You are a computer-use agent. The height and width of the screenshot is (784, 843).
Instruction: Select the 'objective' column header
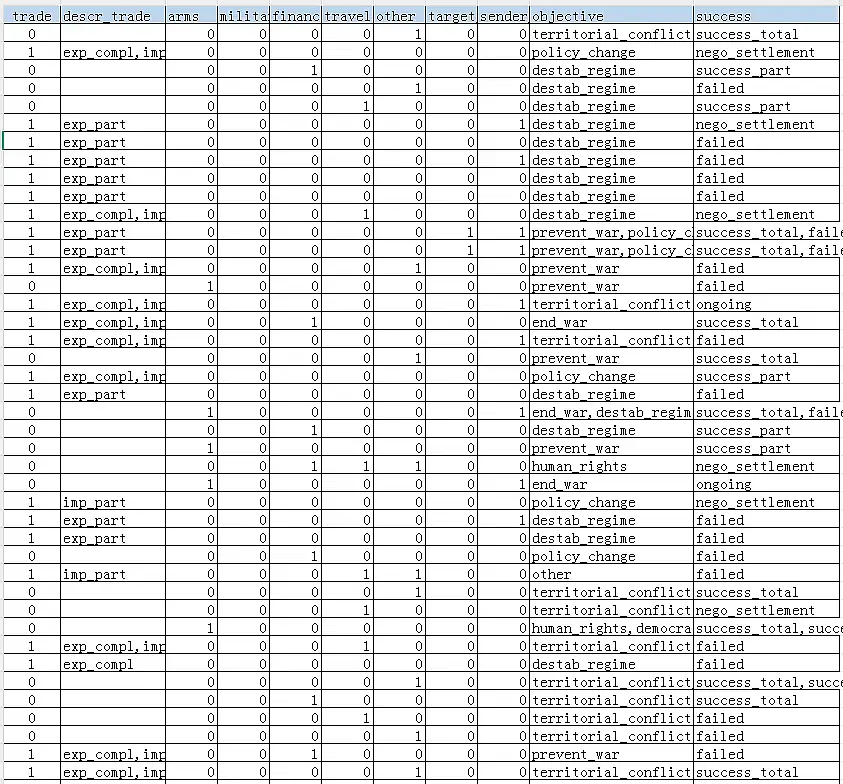point(611,16)
